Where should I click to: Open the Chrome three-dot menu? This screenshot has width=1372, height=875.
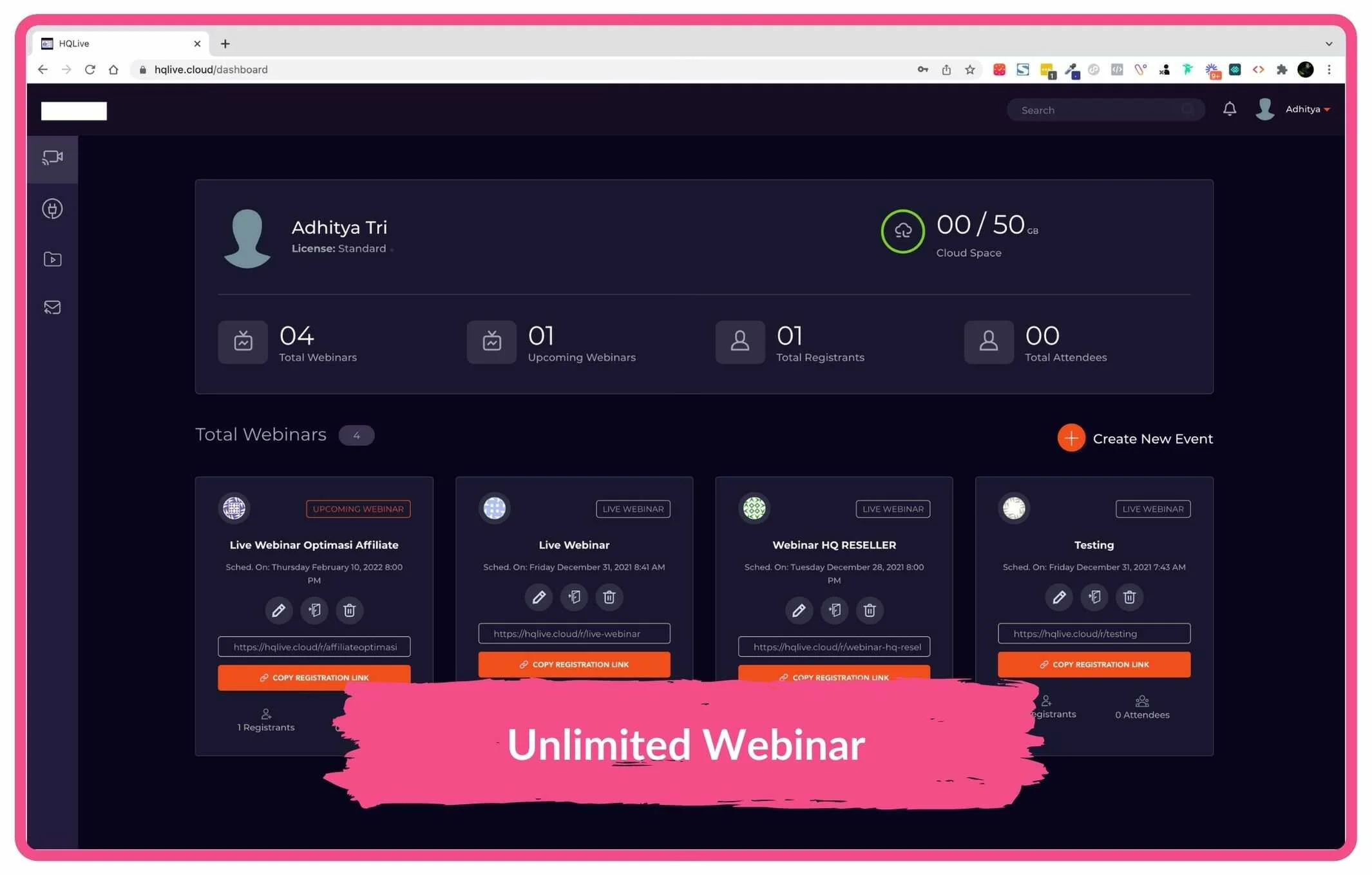tap(1329, 70)
